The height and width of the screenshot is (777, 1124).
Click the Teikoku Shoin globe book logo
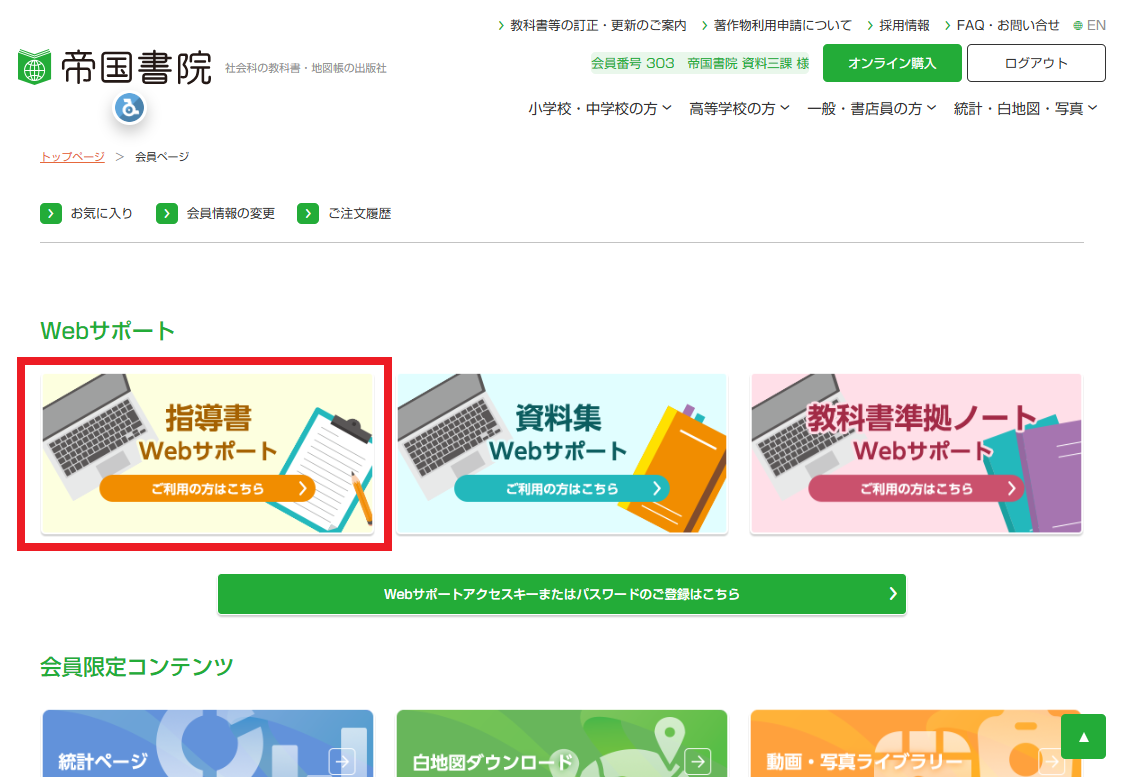[33, 67]
